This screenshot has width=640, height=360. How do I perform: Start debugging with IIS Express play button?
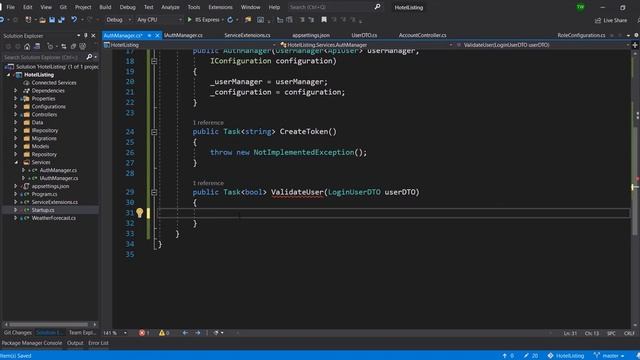190,20
